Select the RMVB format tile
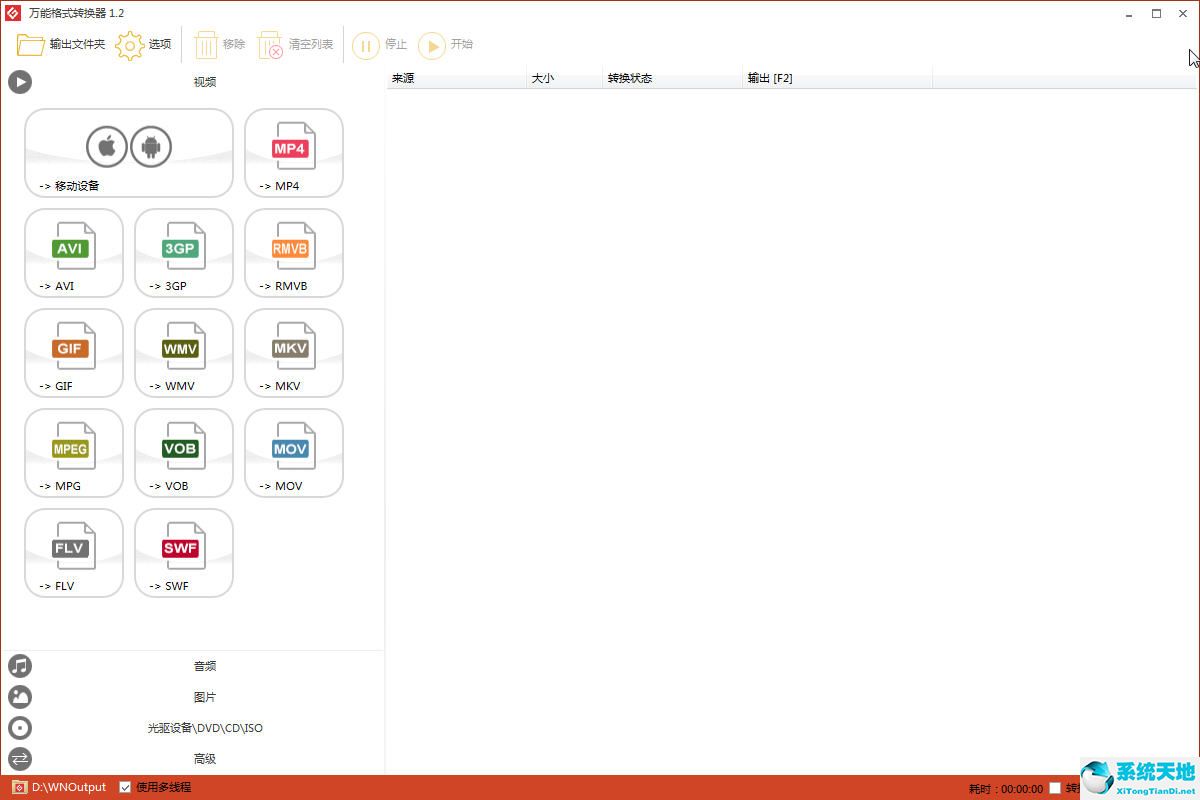 [x=294, y=253]
